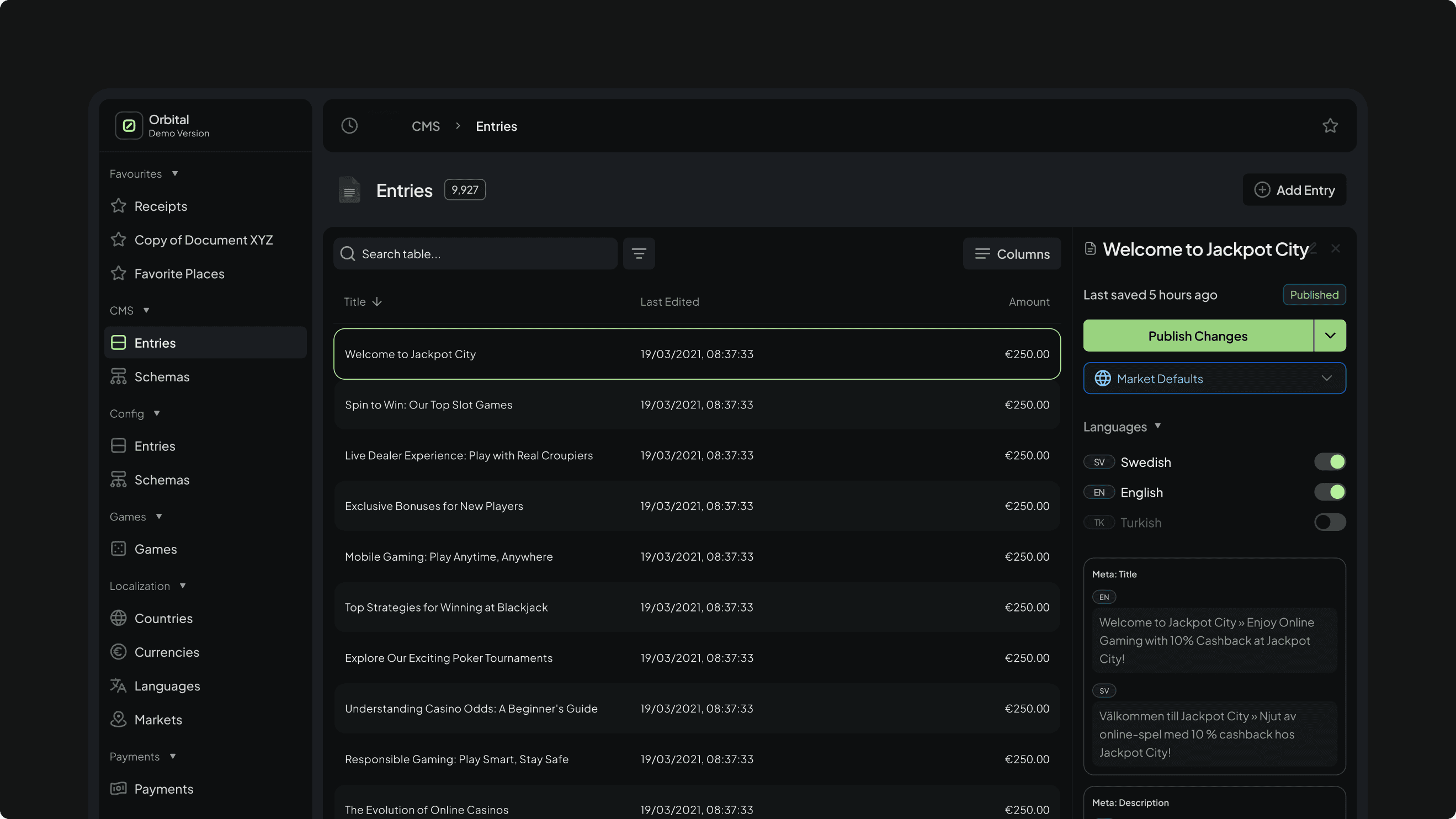
Task: Open the Market Defaults dropdown
Action: coord(1214,378)
